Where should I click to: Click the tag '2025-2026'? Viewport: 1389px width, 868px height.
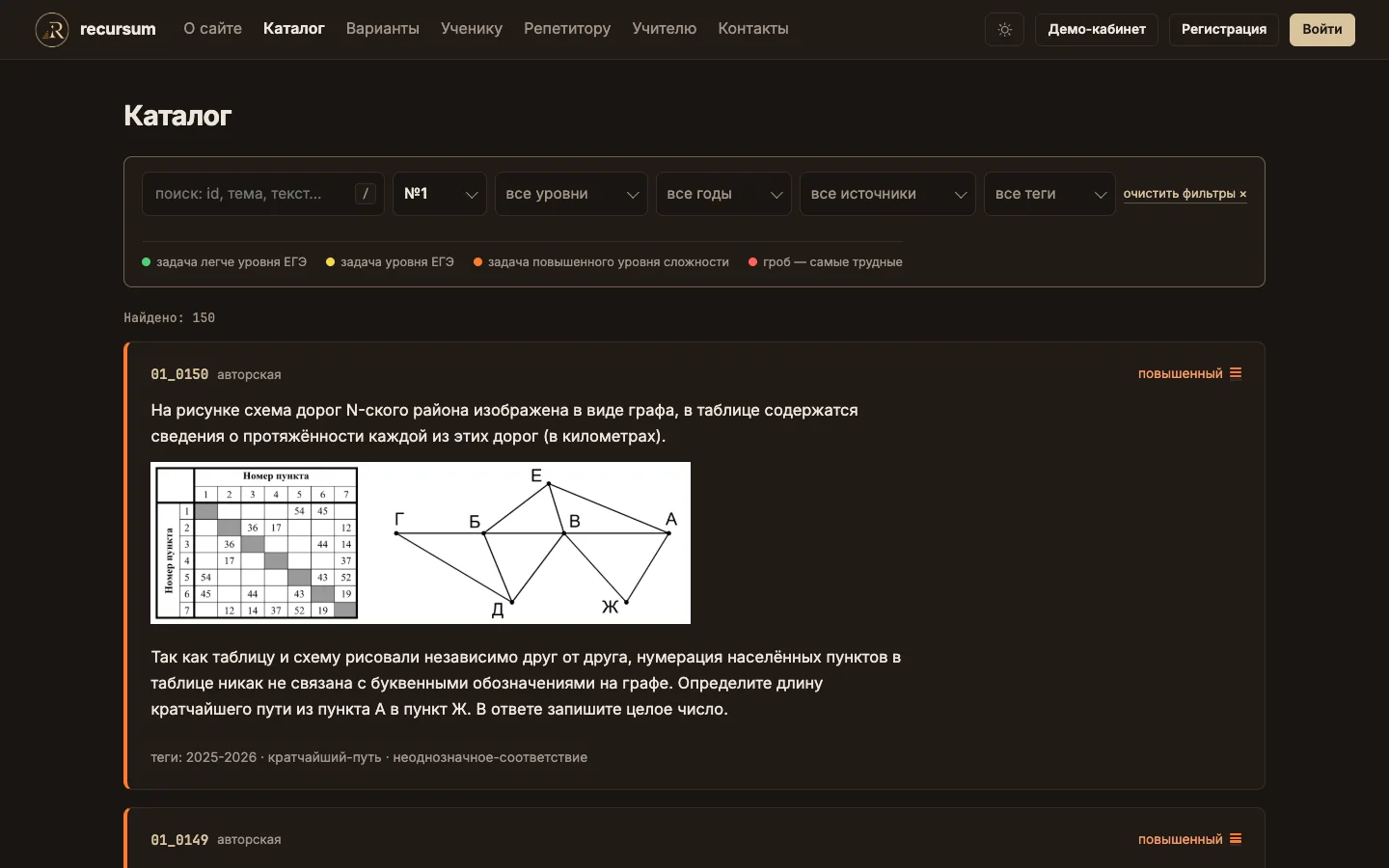pyautogui.click(x=221, y=757)
